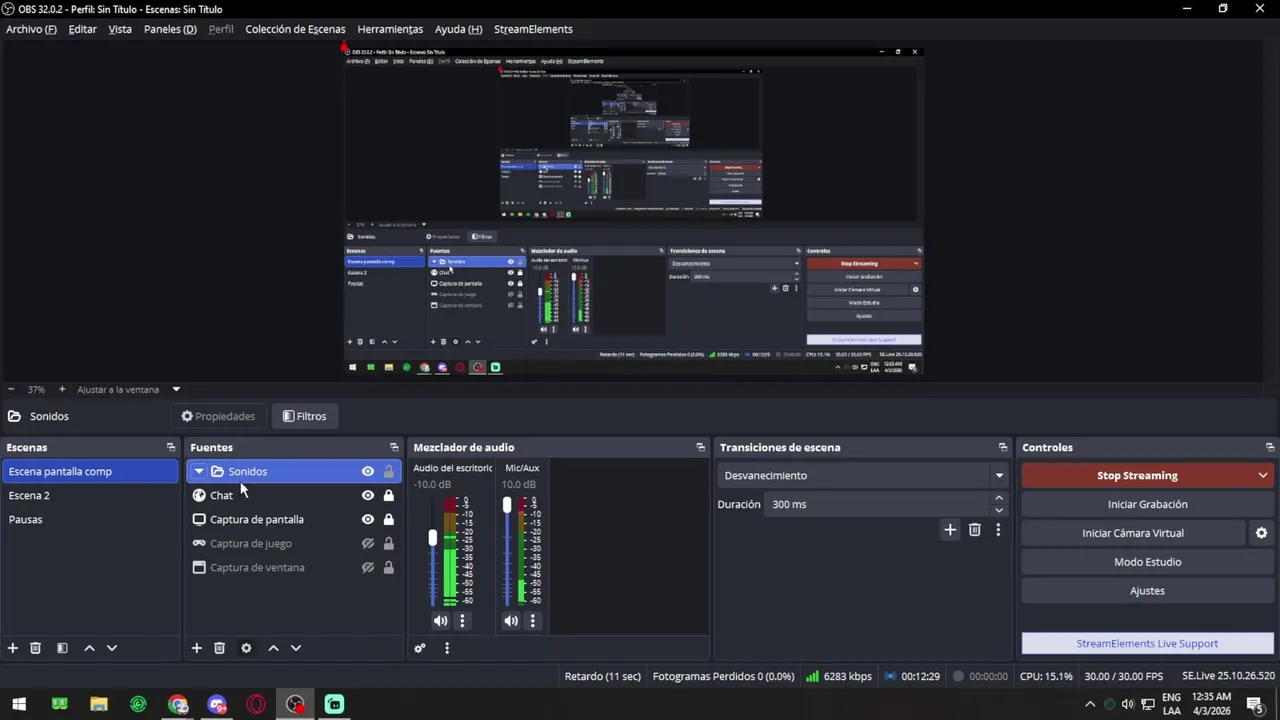The height and width of the screenshot is (720, 1280).
Task: Open the Paneles menu
Action: coord(170,29)
